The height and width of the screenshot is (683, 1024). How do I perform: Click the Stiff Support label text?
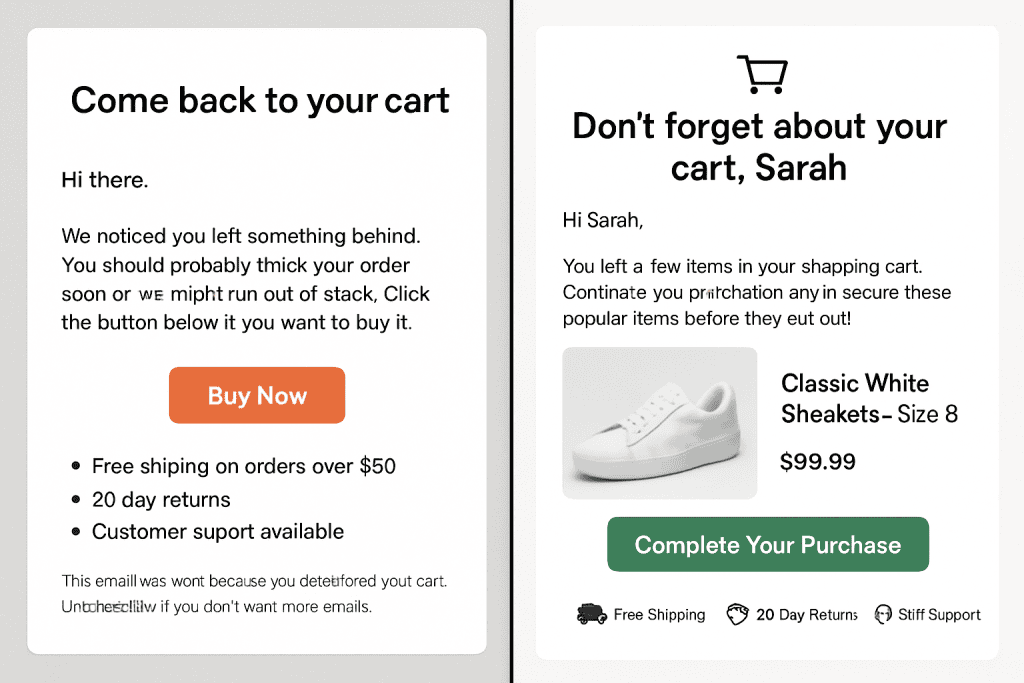click(939, 614)
